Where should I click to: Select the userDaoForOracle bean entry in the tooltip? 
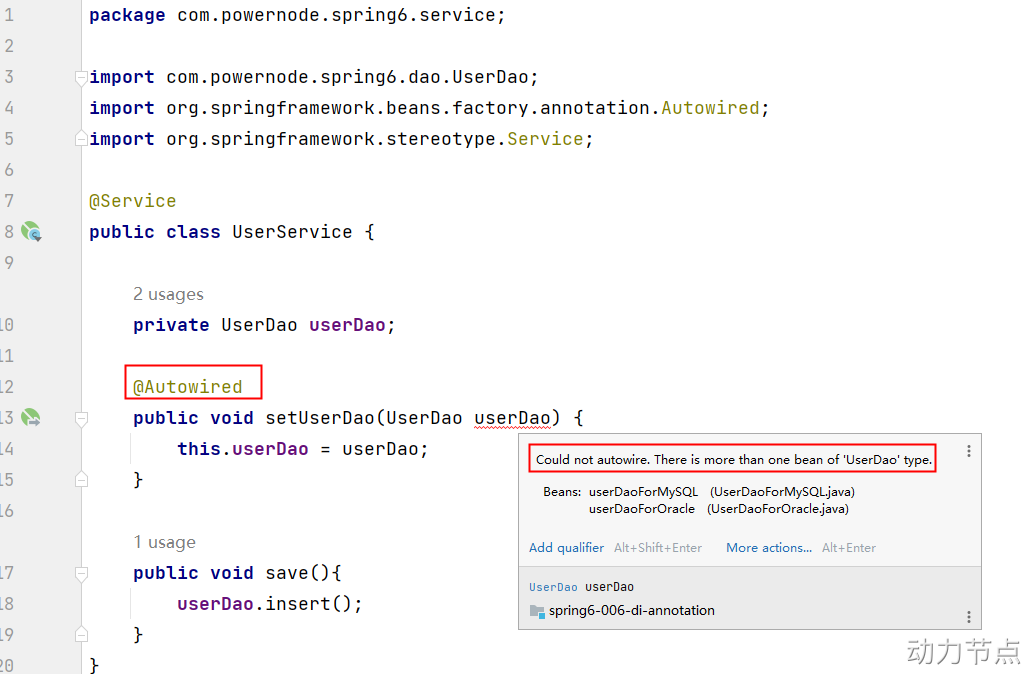(x=642, y=508)
